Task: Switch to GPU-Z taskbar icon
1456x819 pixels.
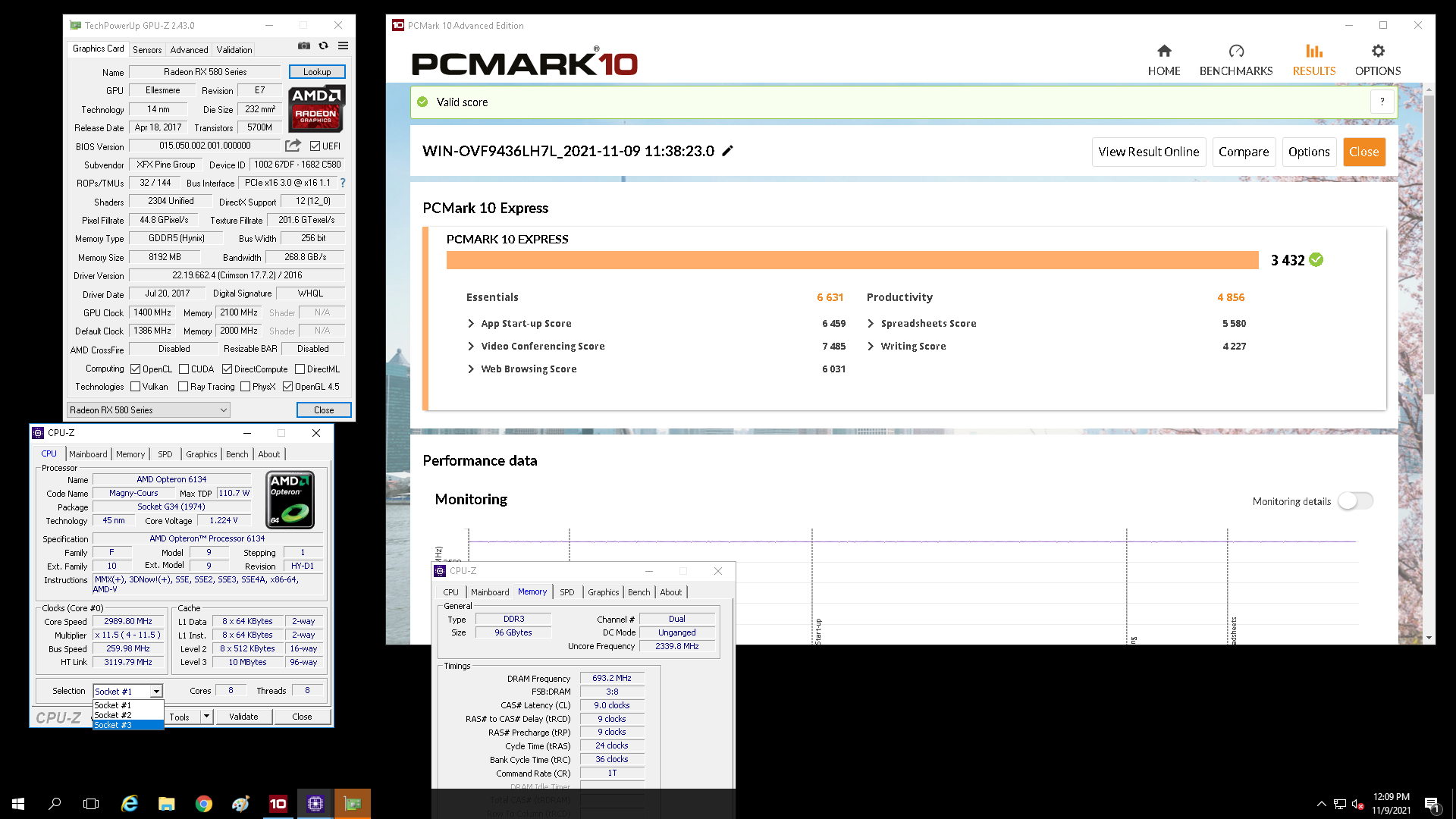Action: [353, 804]
